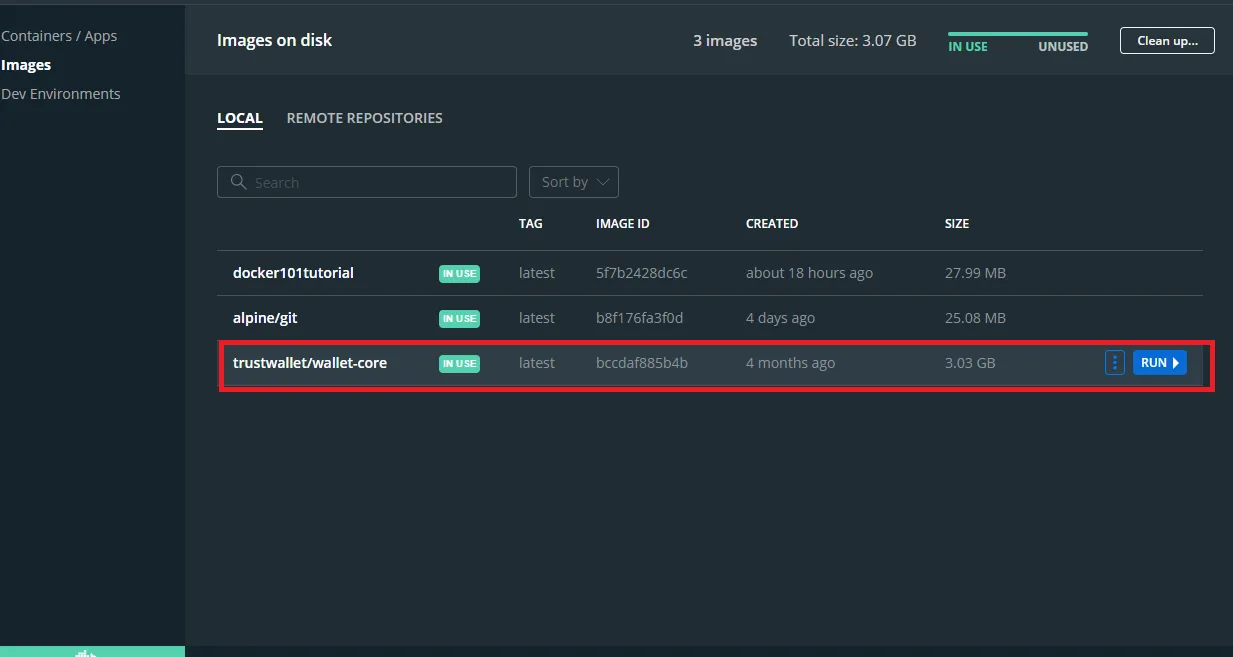Click the 25.08 MB size value

coord(975,318)
